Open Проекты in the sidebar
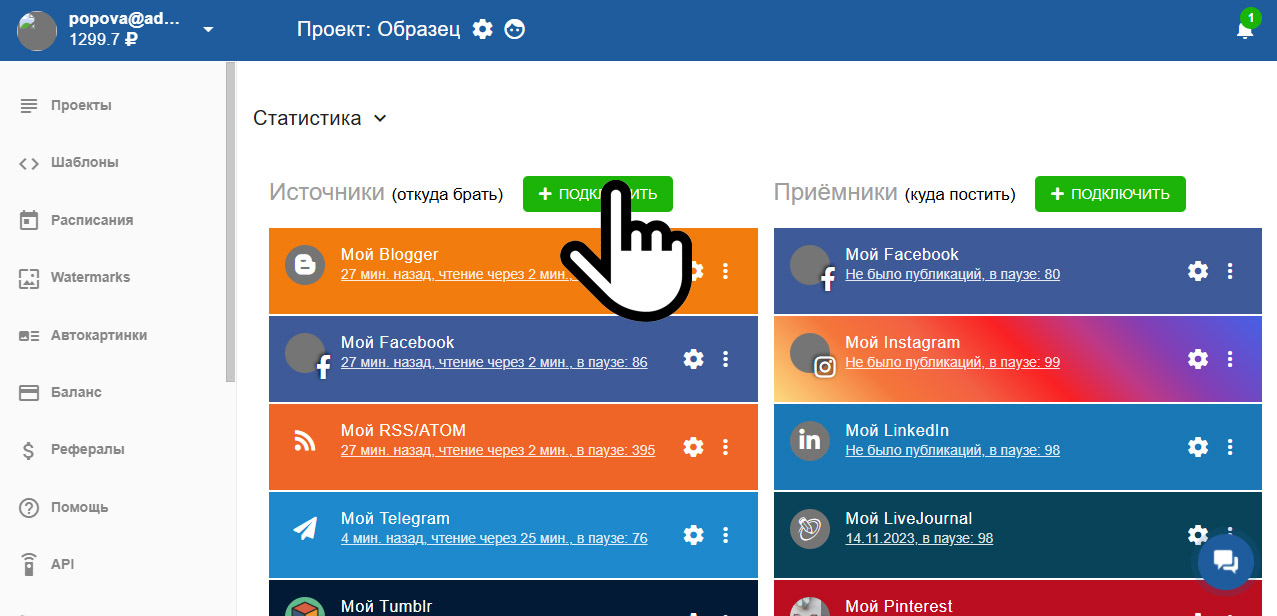The height and width of the screenshot is (616, 1277). (x=81, y=105)
